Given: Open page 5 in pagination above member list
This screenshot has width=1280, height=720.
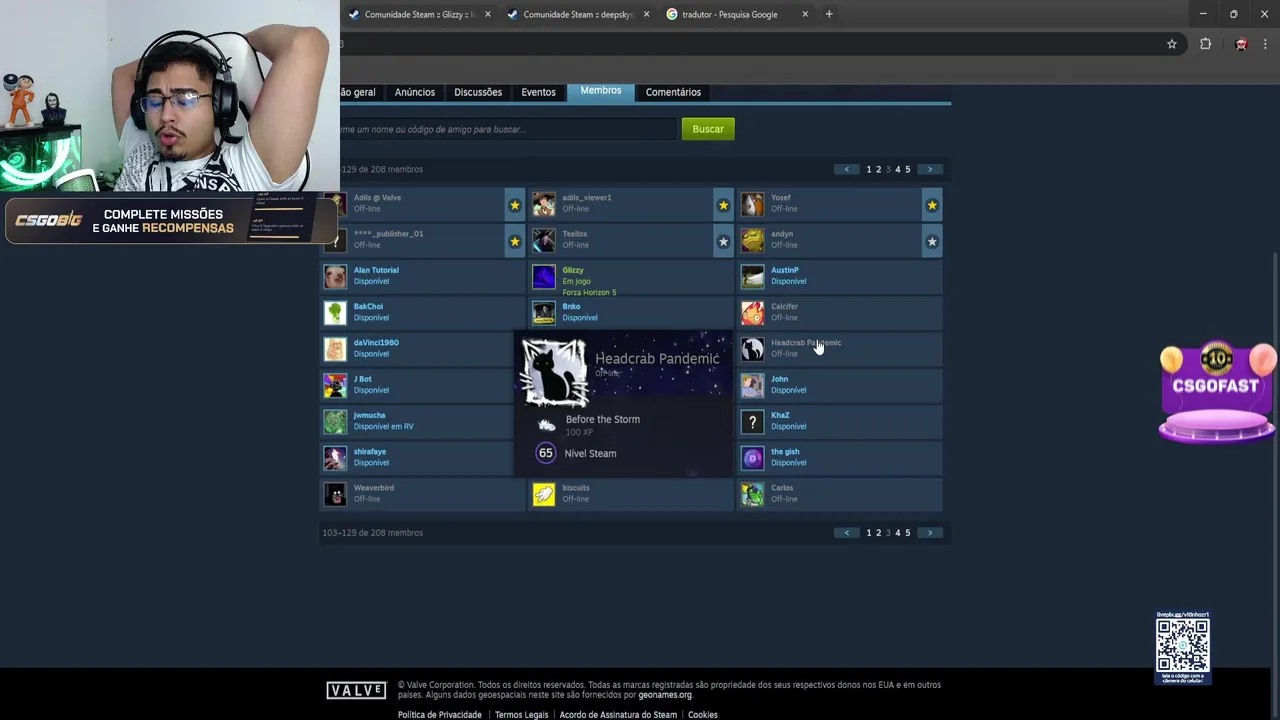Looking at the screenshot, I should point(908,169).
